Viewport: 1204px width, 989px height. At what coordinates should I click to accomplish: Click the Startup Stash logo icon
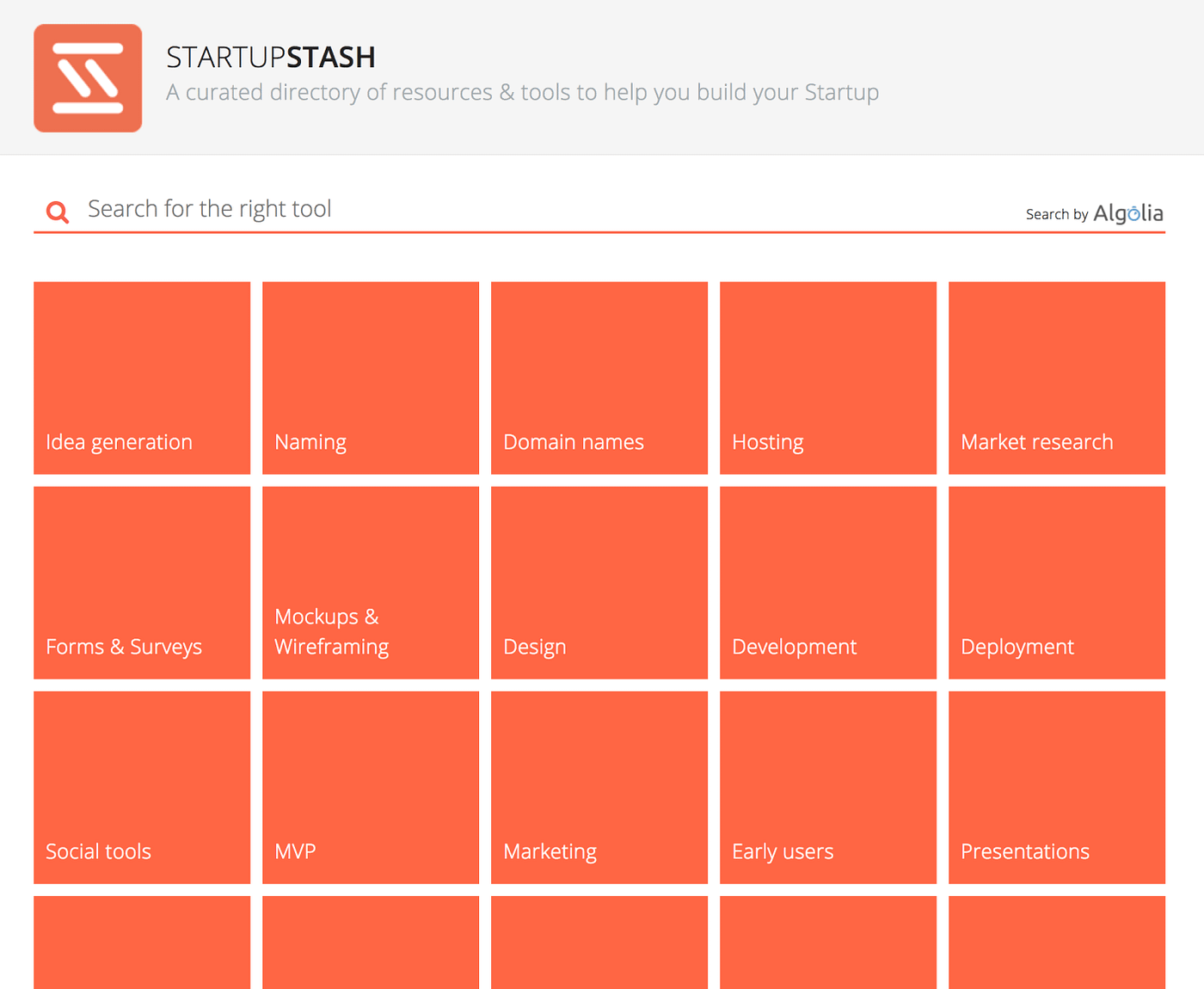click(88, 78)
